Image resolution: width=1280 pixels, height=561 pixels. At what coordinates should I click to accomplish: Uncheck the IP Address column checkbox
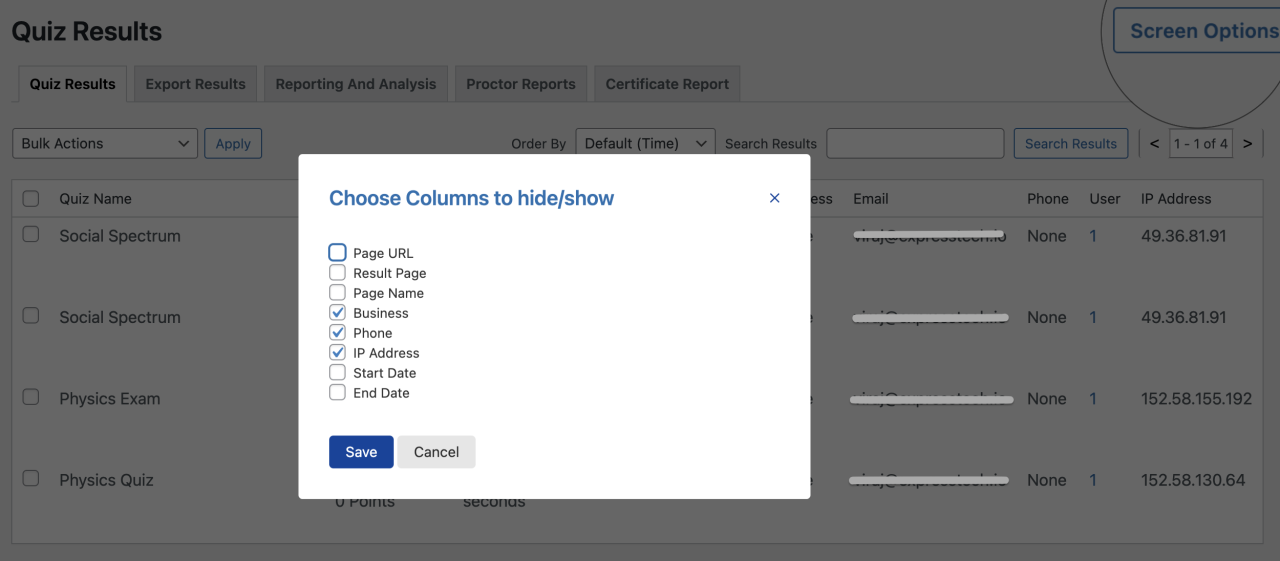tap(337, 353)
